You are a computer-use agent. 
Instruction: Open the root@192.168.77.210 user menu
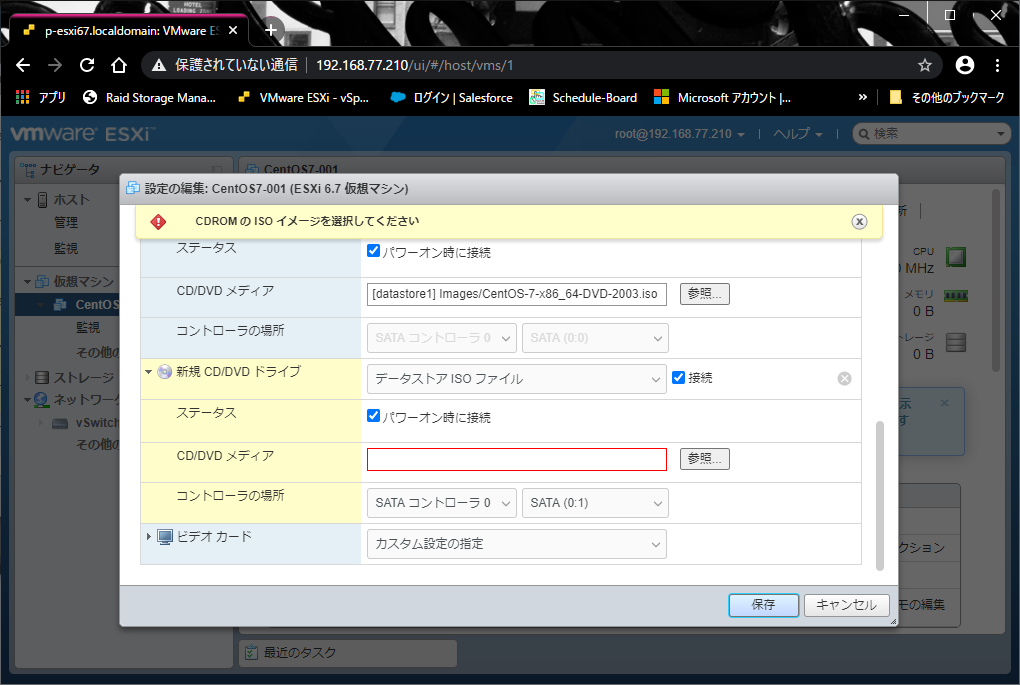pos(680,134)
